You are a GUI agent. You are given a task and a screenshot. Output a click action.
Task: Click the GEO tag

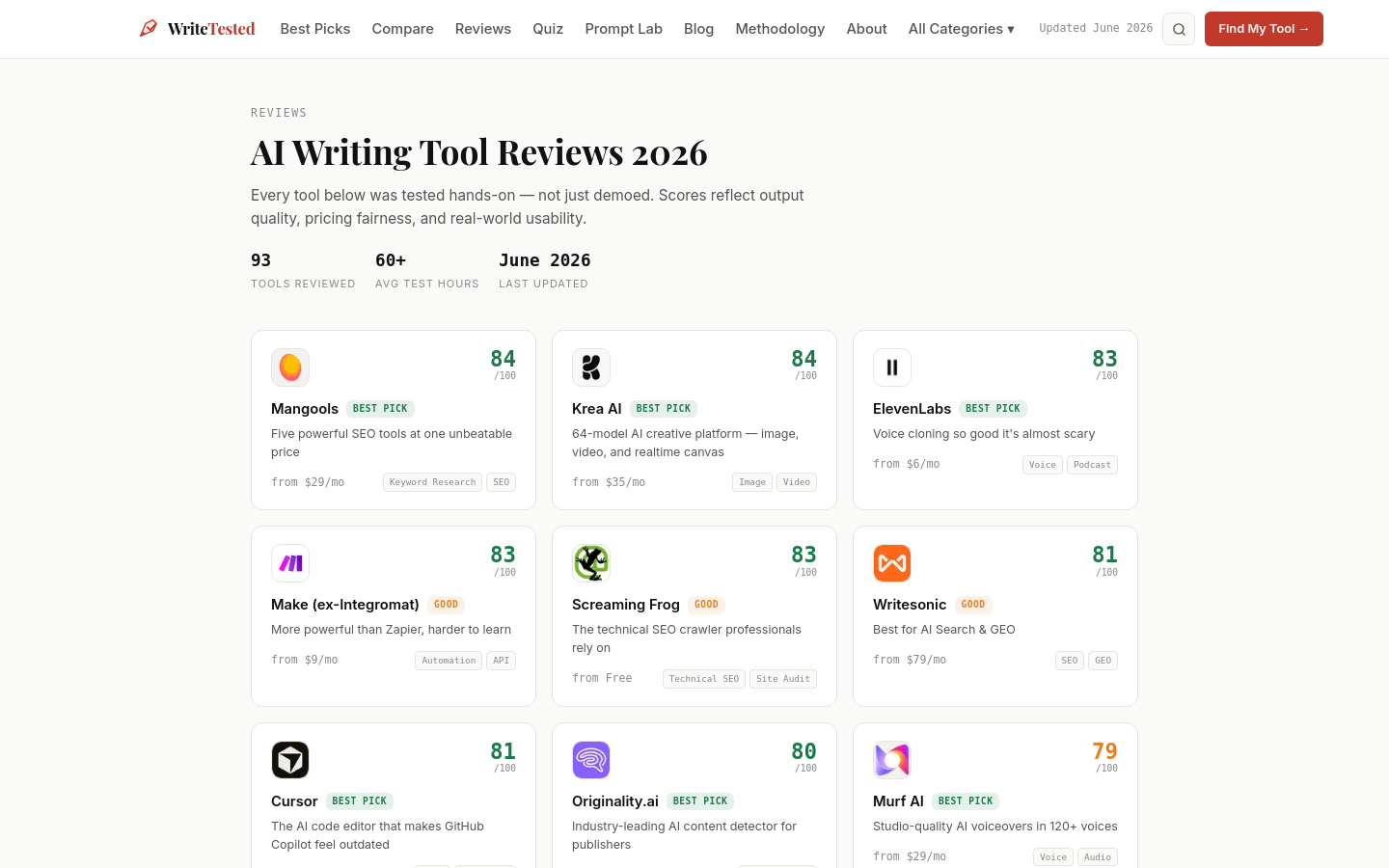click(x=1103, y=661)
